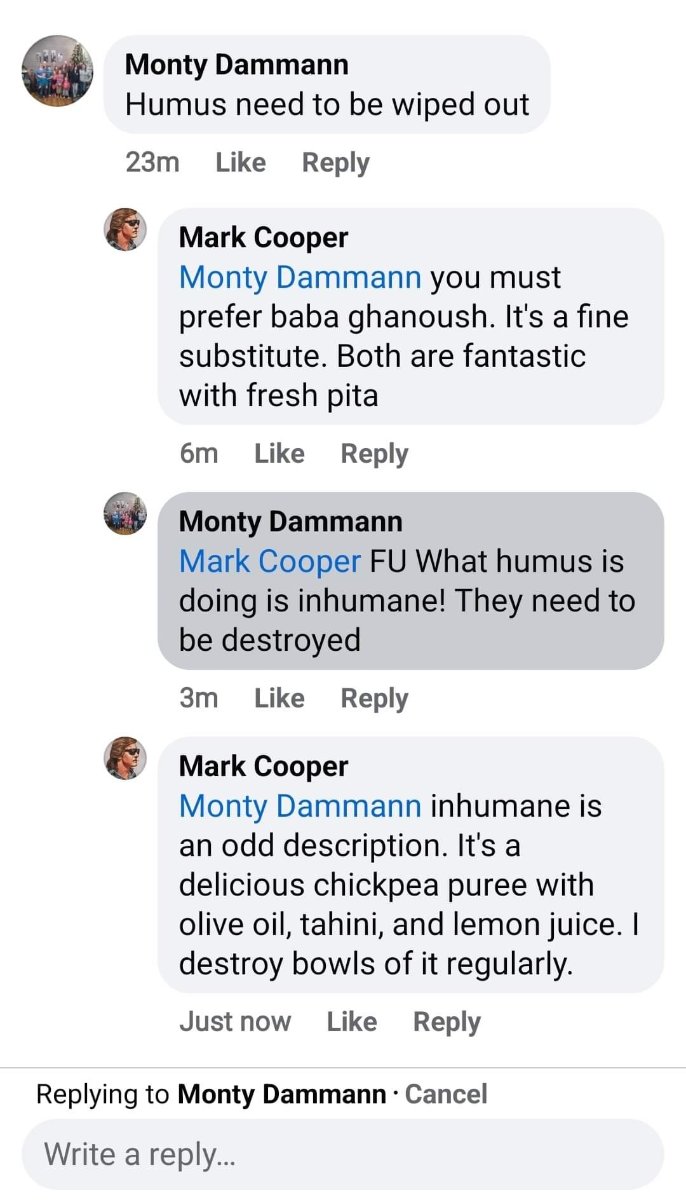Reply to the 6m old comment
The image size is (686, 1200).
pyautogui.click(x=374, y=453)
